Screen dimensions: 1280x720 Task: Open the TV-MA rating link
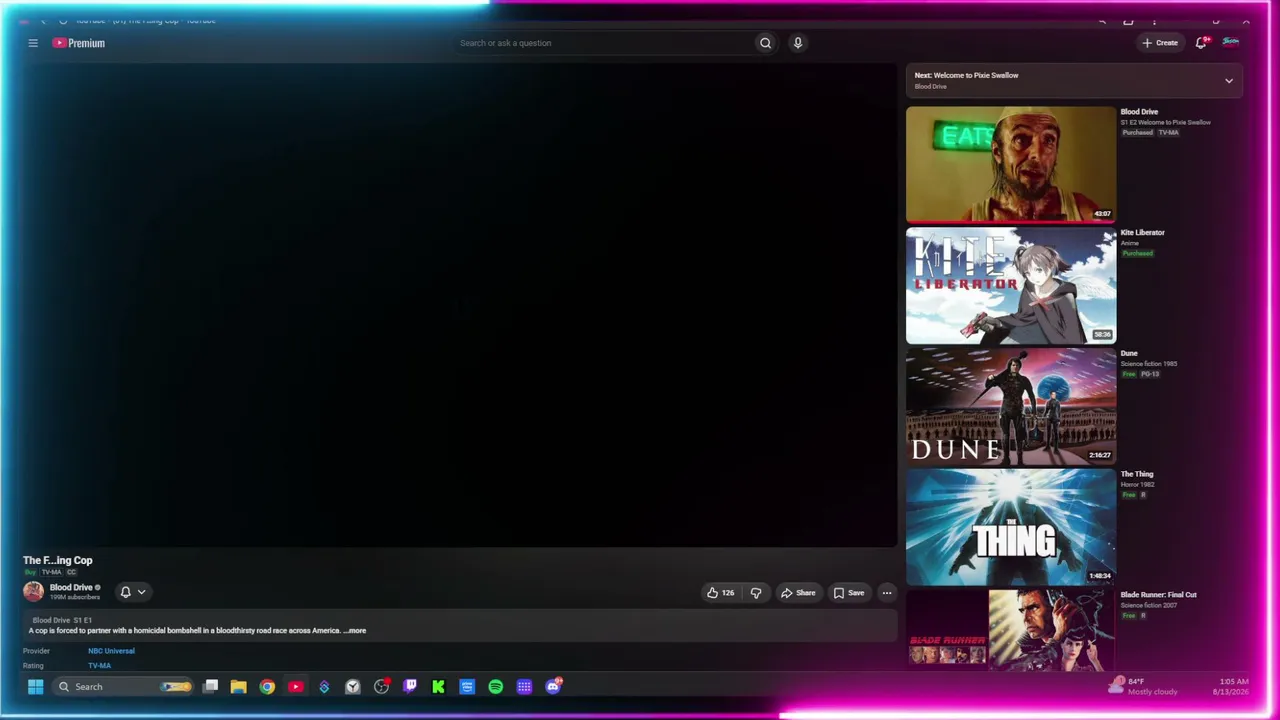pyautogui.click(x=99, y=666)
